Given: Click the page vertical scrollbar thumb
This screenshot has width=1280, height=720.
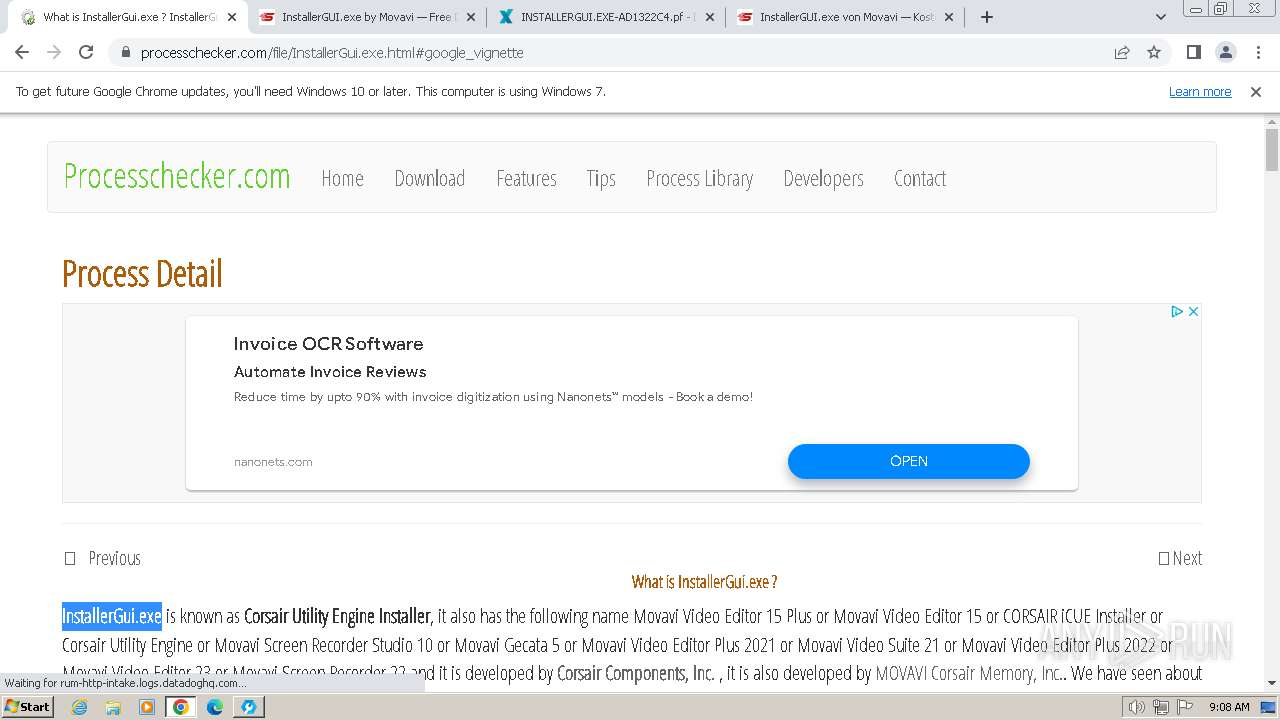Looking at the screenshot, I should tap(1272, 150).
